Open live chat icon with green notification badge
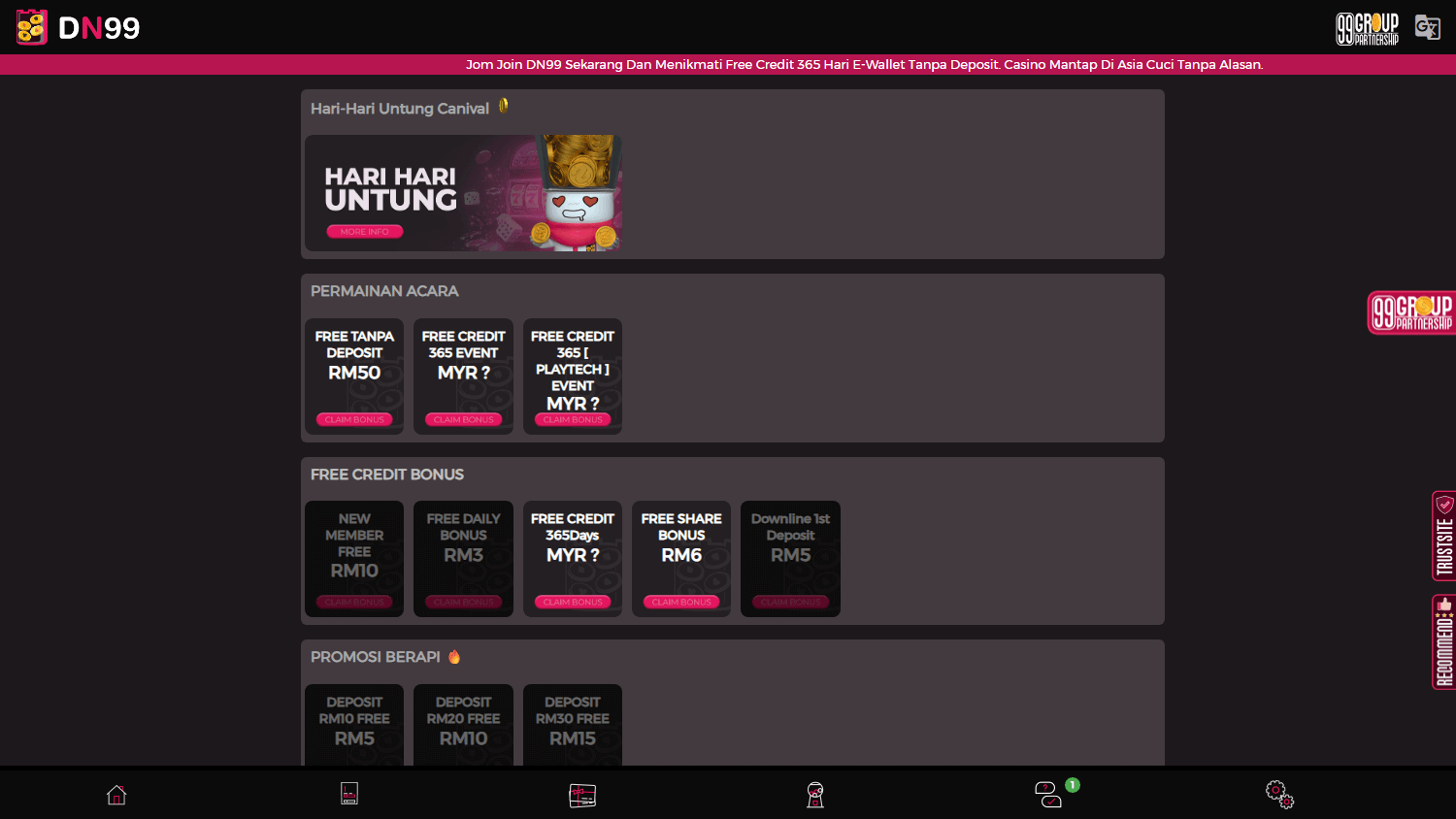The image size is (1456, 819). point(1048,794)
